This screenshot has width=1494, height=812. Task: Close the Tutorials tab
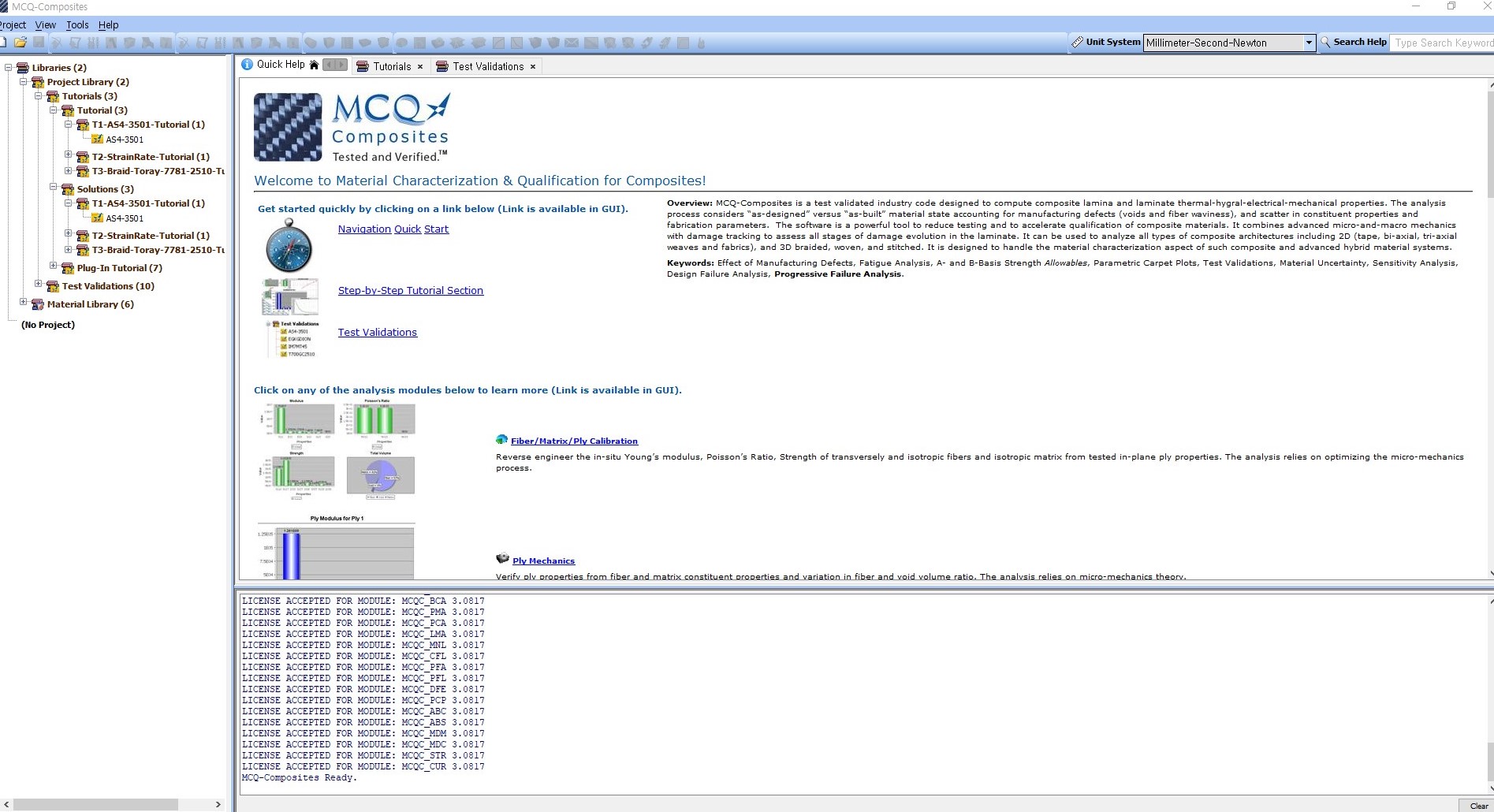pyautogui.click(x=420, y=67)
